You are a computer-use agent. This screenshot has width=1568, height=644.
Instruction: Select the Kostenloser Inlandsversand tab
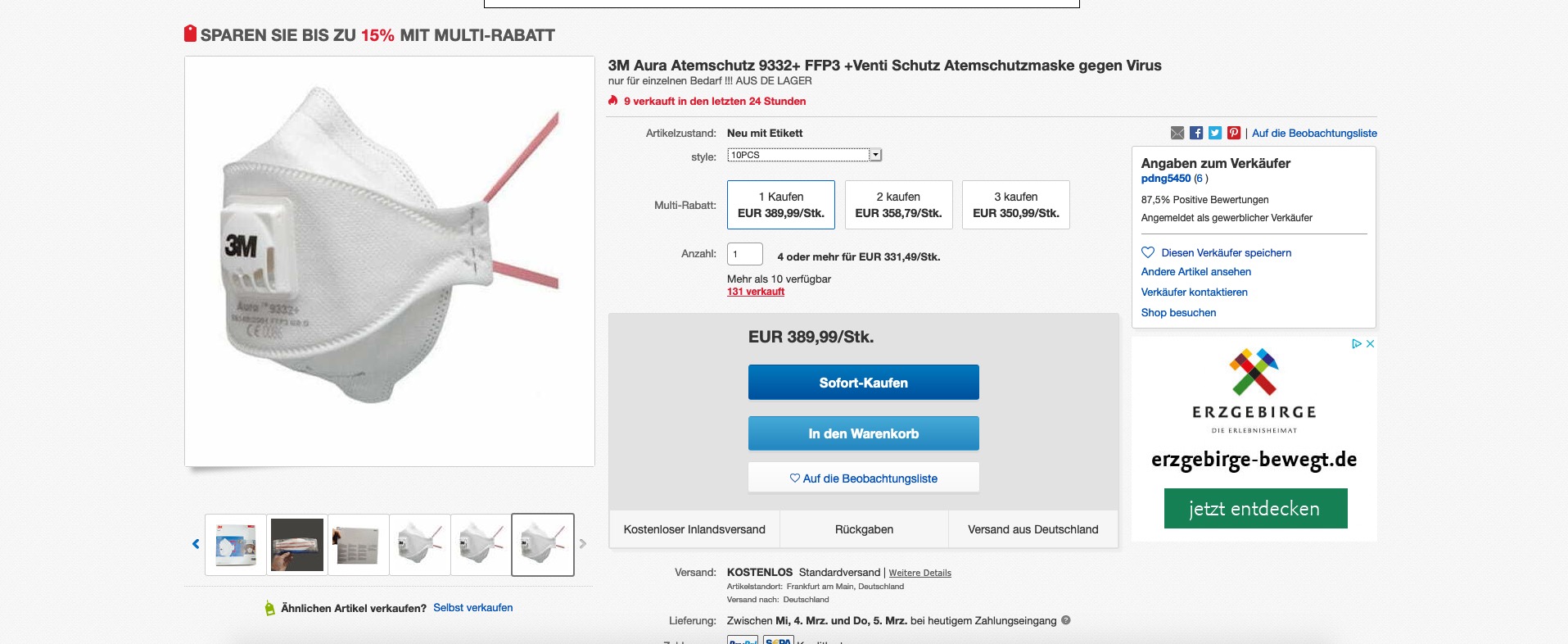(694, 529)
